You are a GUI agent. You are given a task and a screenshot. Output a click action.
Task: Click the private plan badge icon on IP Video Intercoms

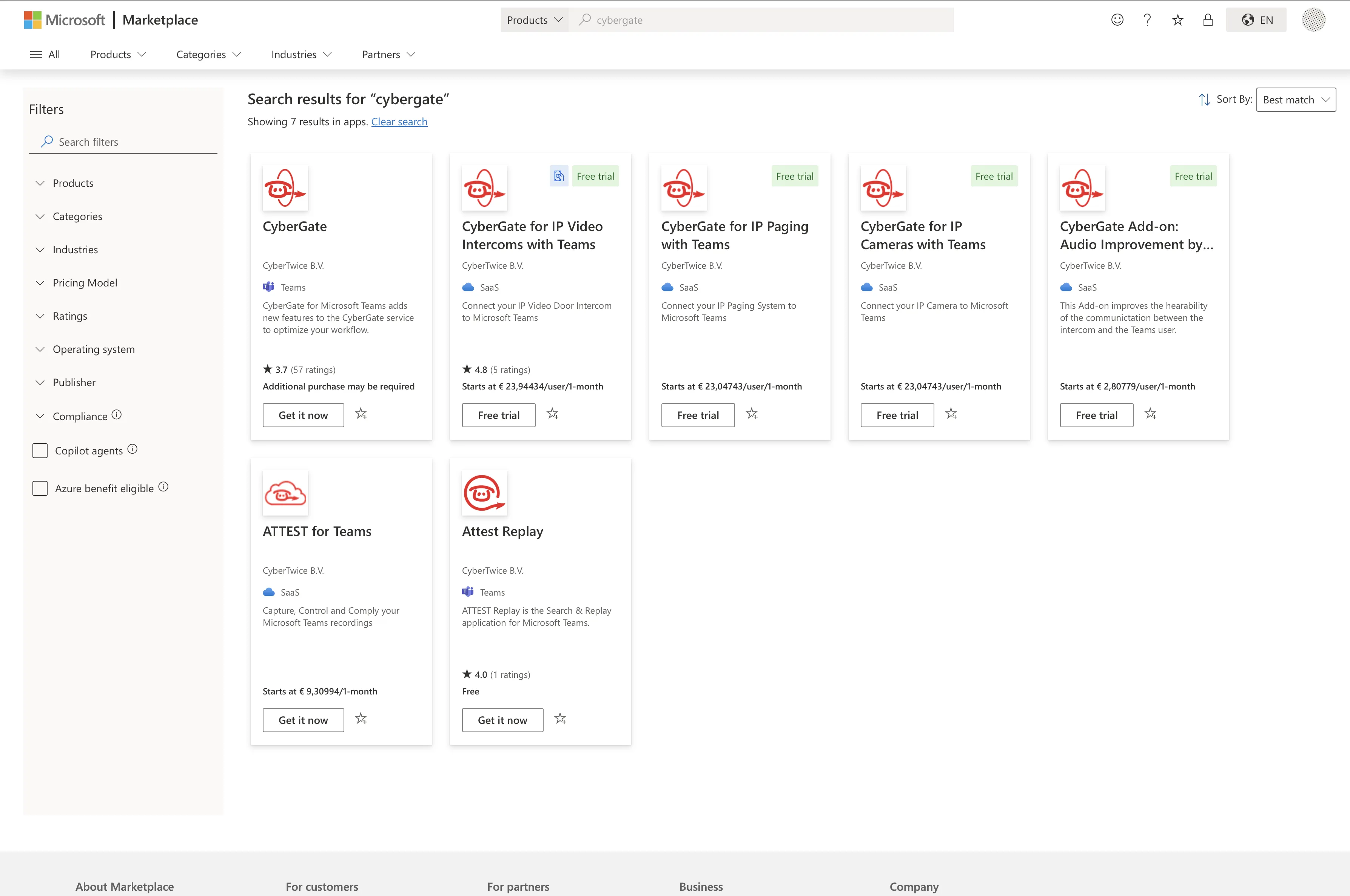click(x=559, y=176)
